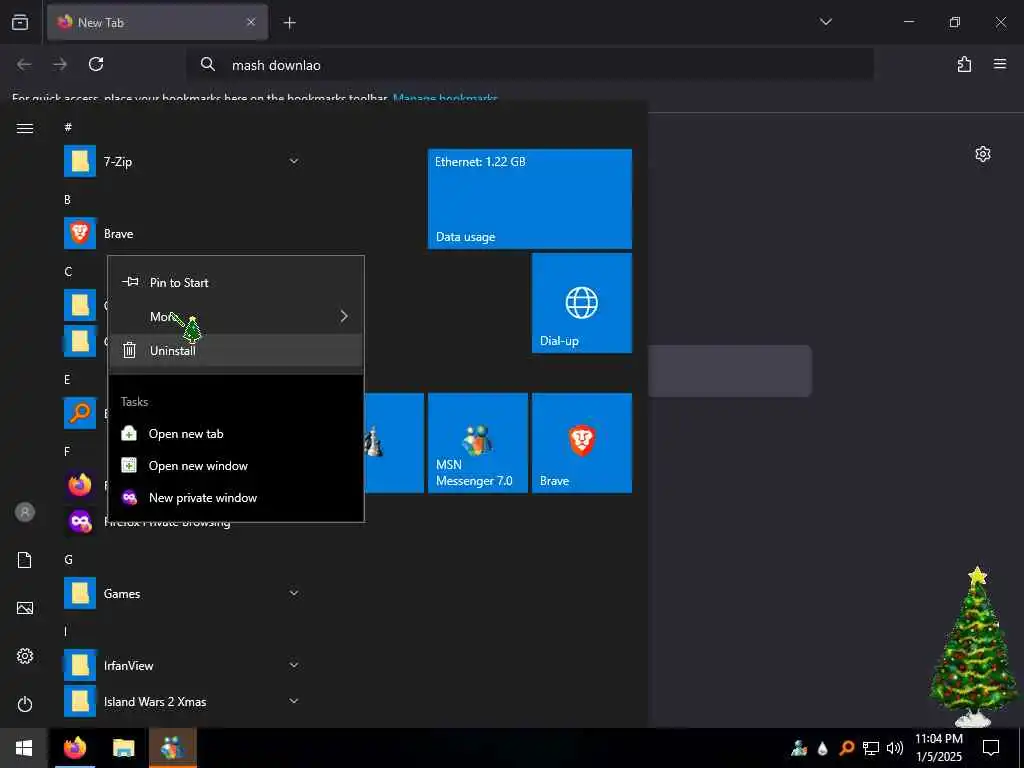Open the More submenu
Viewport: 1024px width, 768px height.
coord(236,317)
